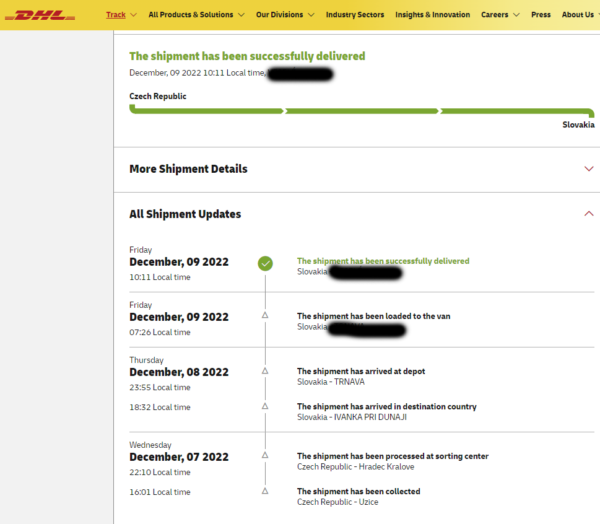Open the About Us menu

579,15
